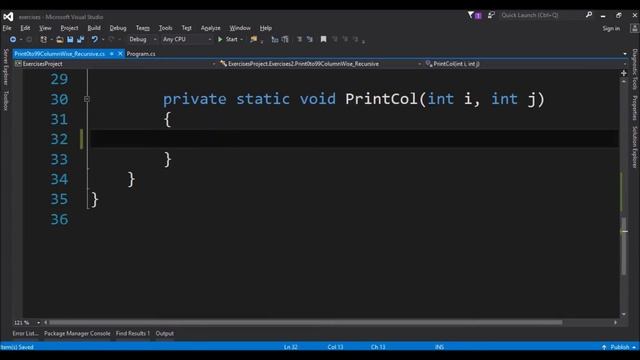Click the notifications filter flag icon
The height and width of the screenshot is (360, 640).
point(471,15)
